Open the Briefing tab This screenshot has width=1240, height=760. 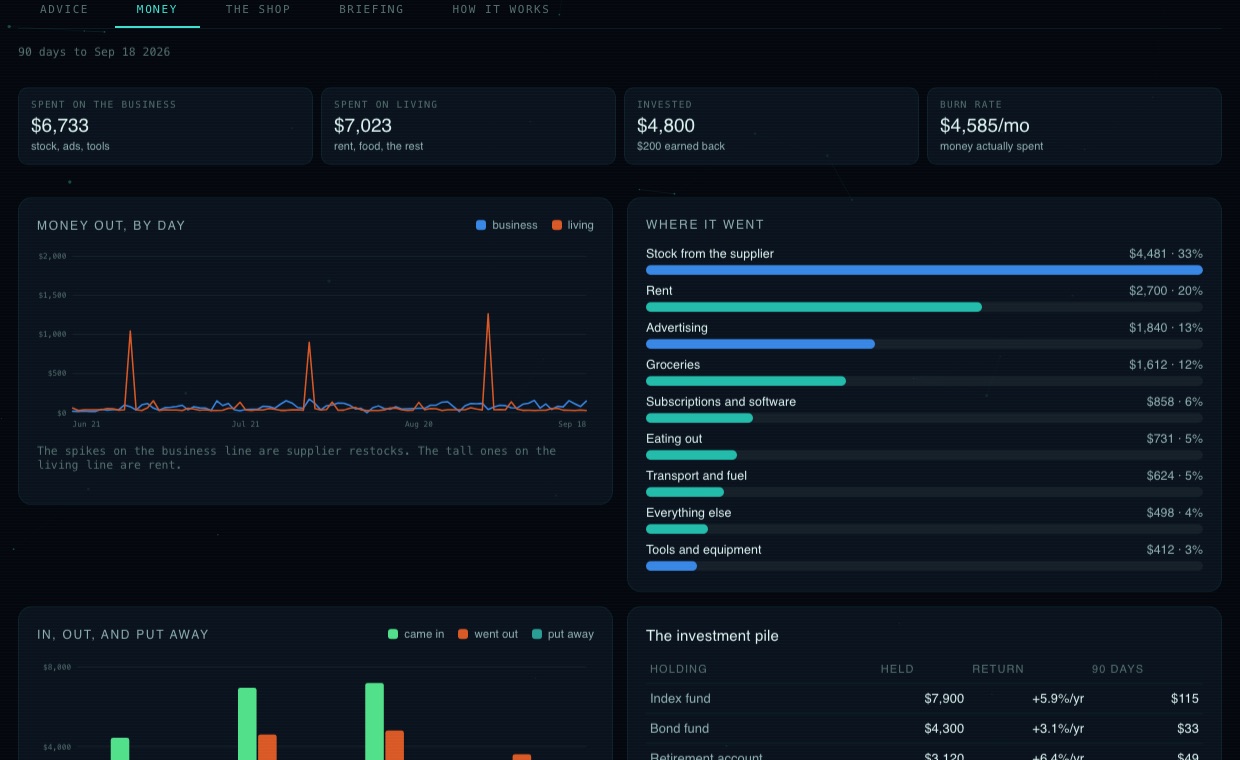pyautogui.click(x=371, y=10)
